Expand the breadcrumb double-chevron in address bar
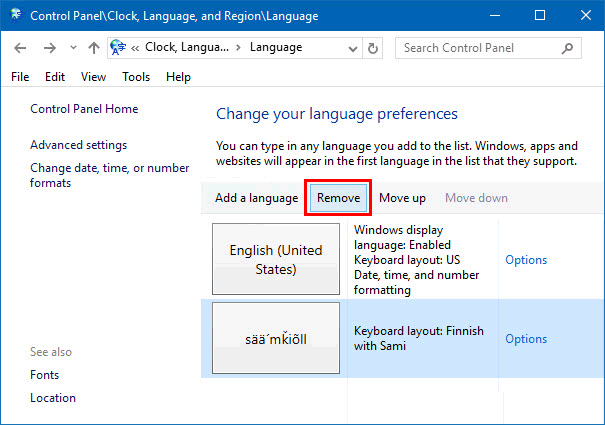 (134, 48)
